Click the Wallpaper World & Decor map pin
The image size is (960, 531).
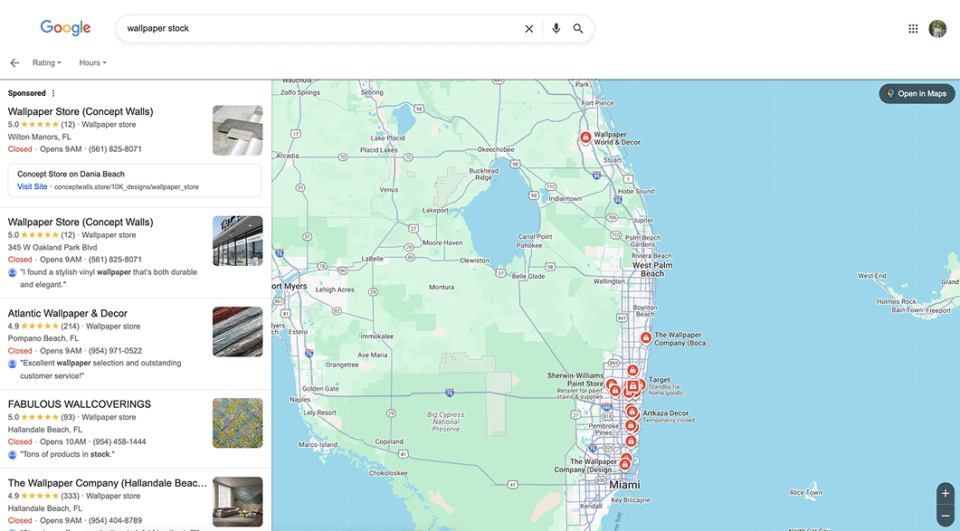[x=586, y=138]
